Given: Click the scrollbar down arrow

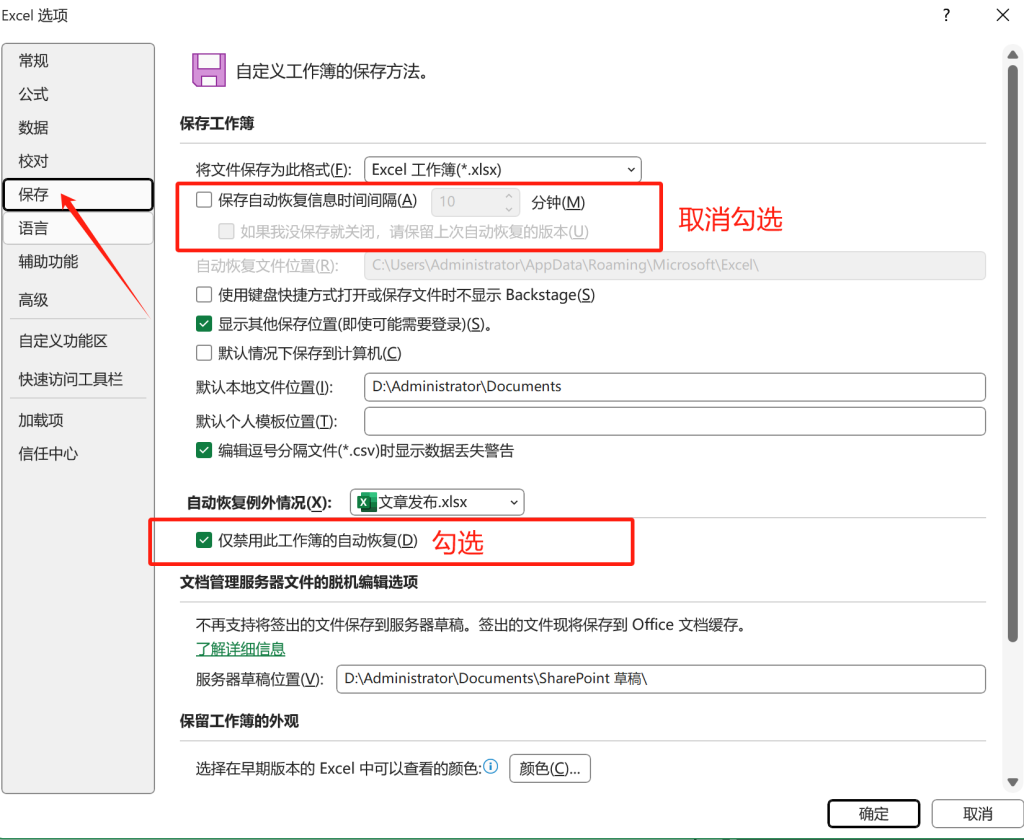Looking at the screenshot, I should [x=1013, y=782].
